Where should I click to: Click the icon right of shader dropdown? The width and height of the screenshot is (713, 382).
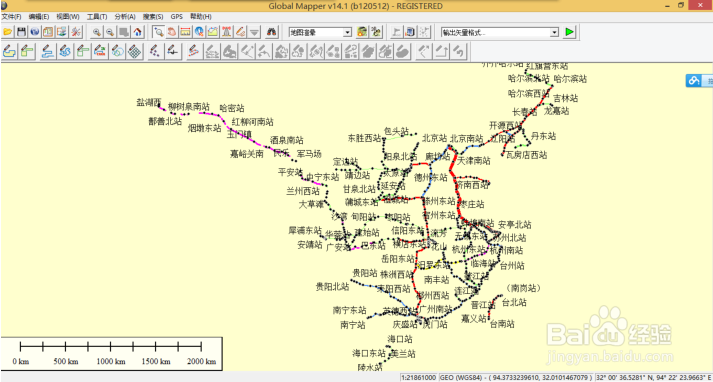[x=362, y=32]
